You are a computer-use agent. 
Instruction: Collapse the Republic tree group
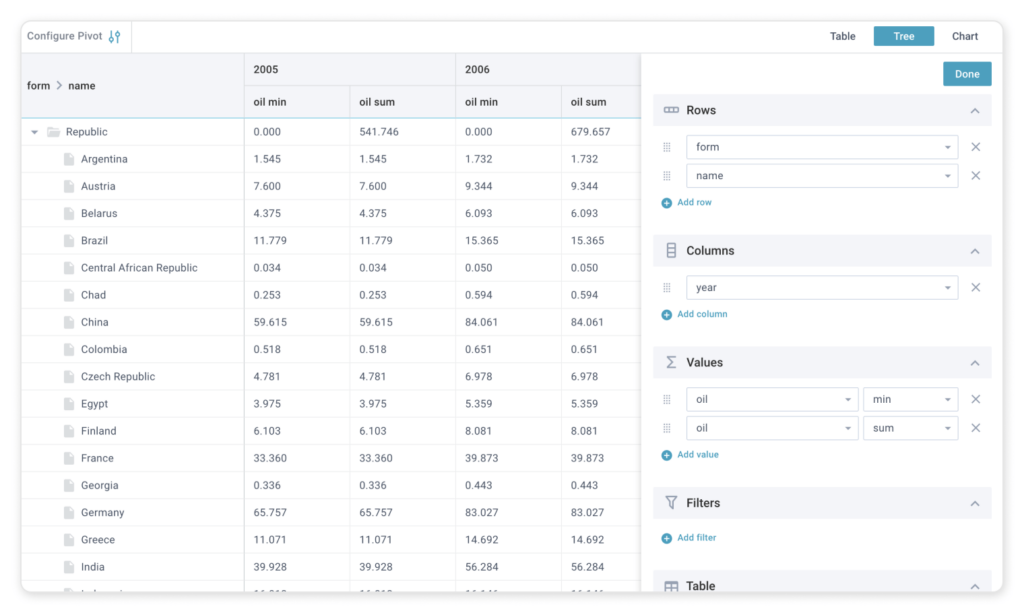[35, 132]
